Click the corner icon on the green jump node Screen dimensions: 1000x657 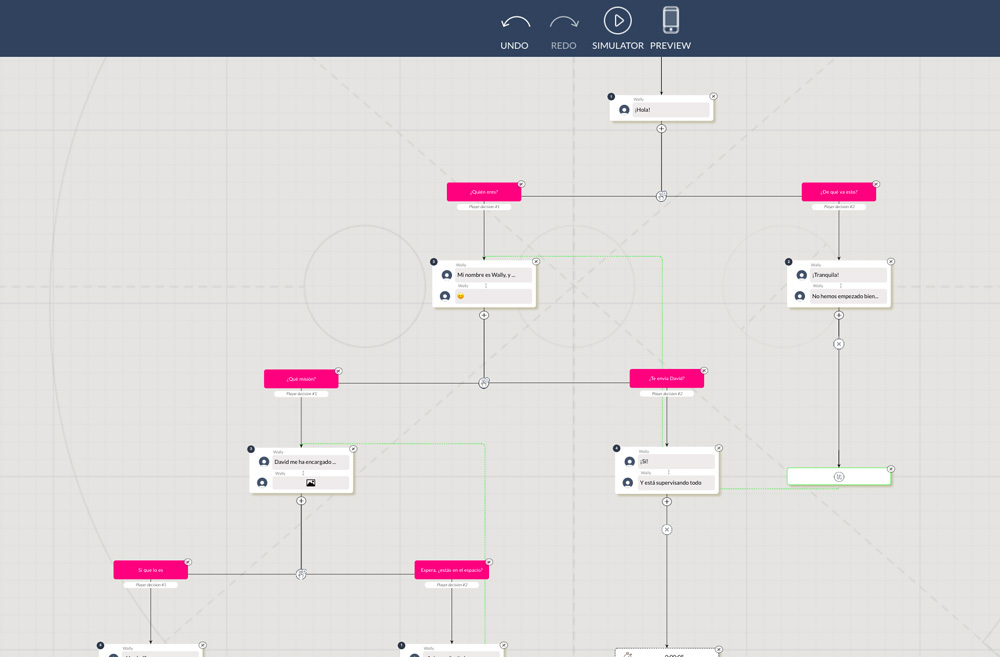click(x=891, y=469)
